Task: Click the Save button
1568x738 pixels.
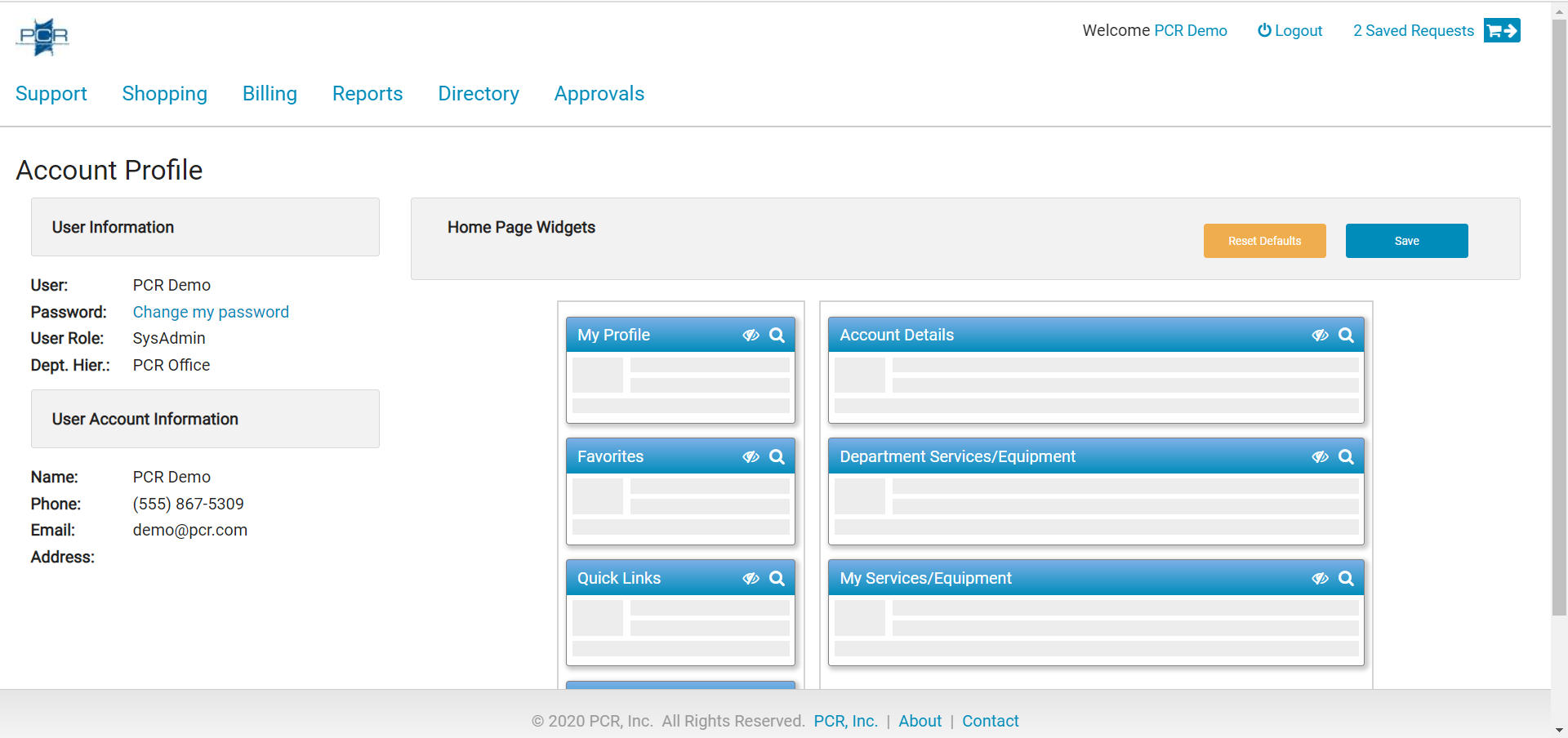Action: [x=1405, y=240]
